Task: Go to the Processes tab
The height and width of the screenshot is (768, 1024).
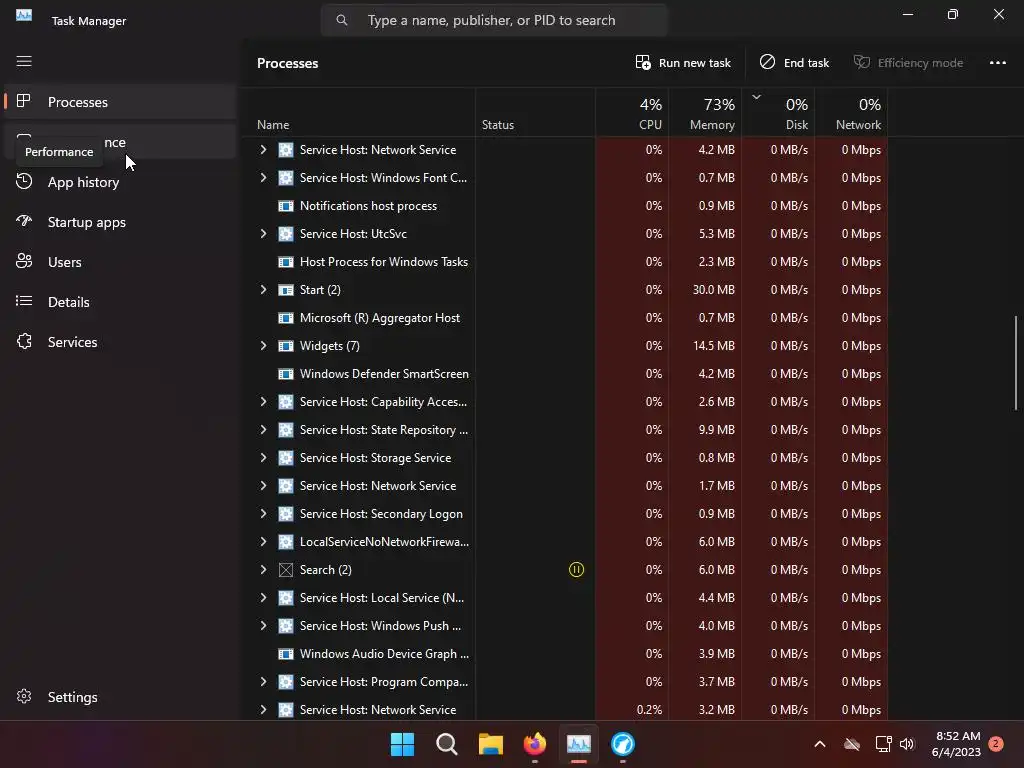Action: pyautogui.click(x=120, y=102)
